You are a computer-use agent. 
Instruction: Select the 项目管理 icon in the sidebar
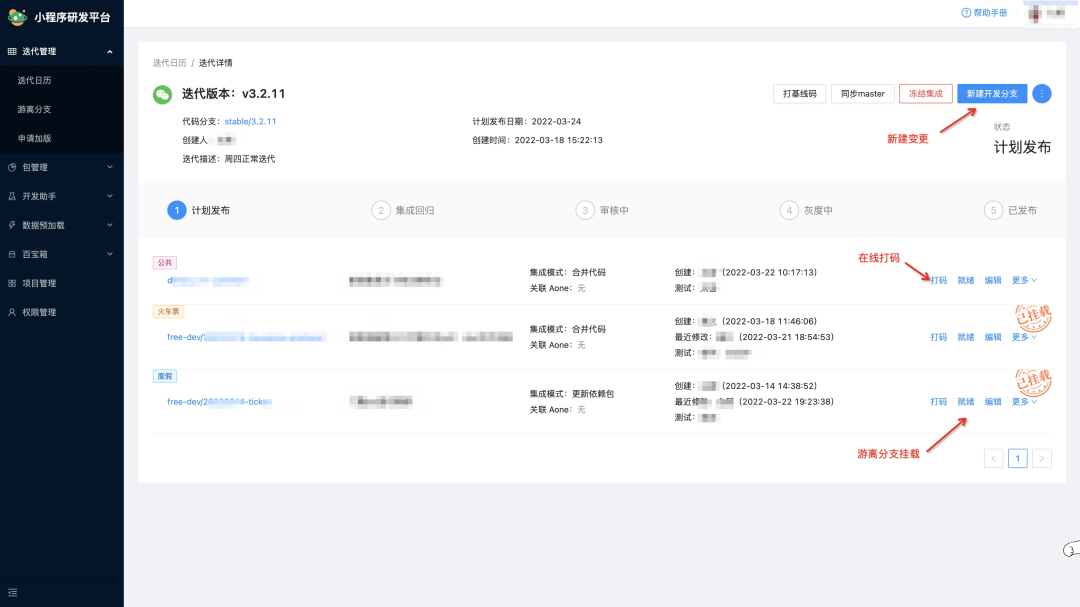coord(15,283)
